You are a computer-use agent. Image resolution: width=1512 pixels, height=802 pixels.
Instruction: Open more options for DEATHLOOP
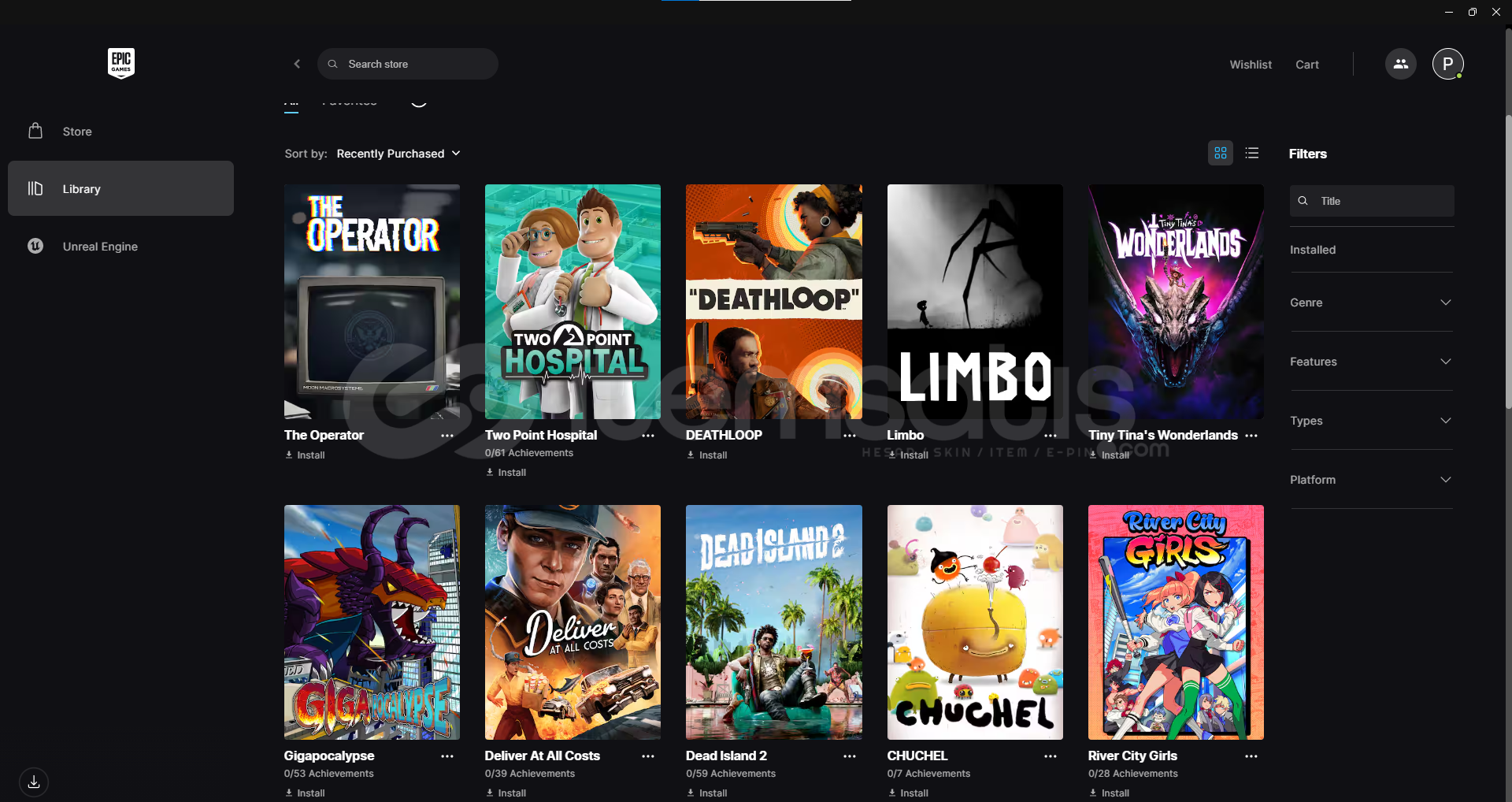[850, 436]
